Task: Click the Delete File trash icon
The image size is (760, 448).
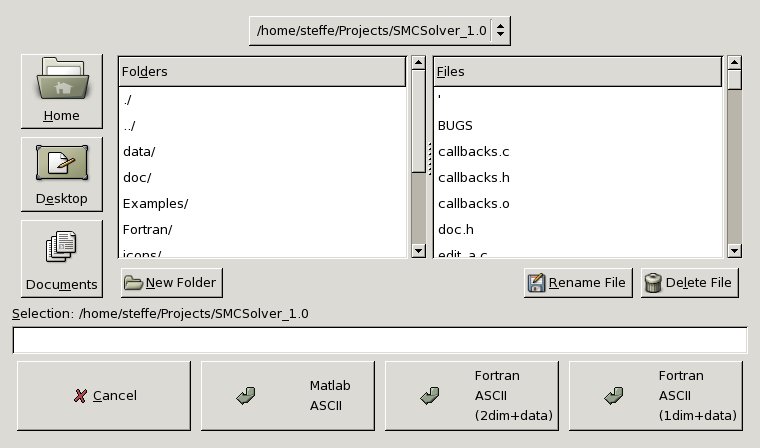Action: (x=653, y=283)
